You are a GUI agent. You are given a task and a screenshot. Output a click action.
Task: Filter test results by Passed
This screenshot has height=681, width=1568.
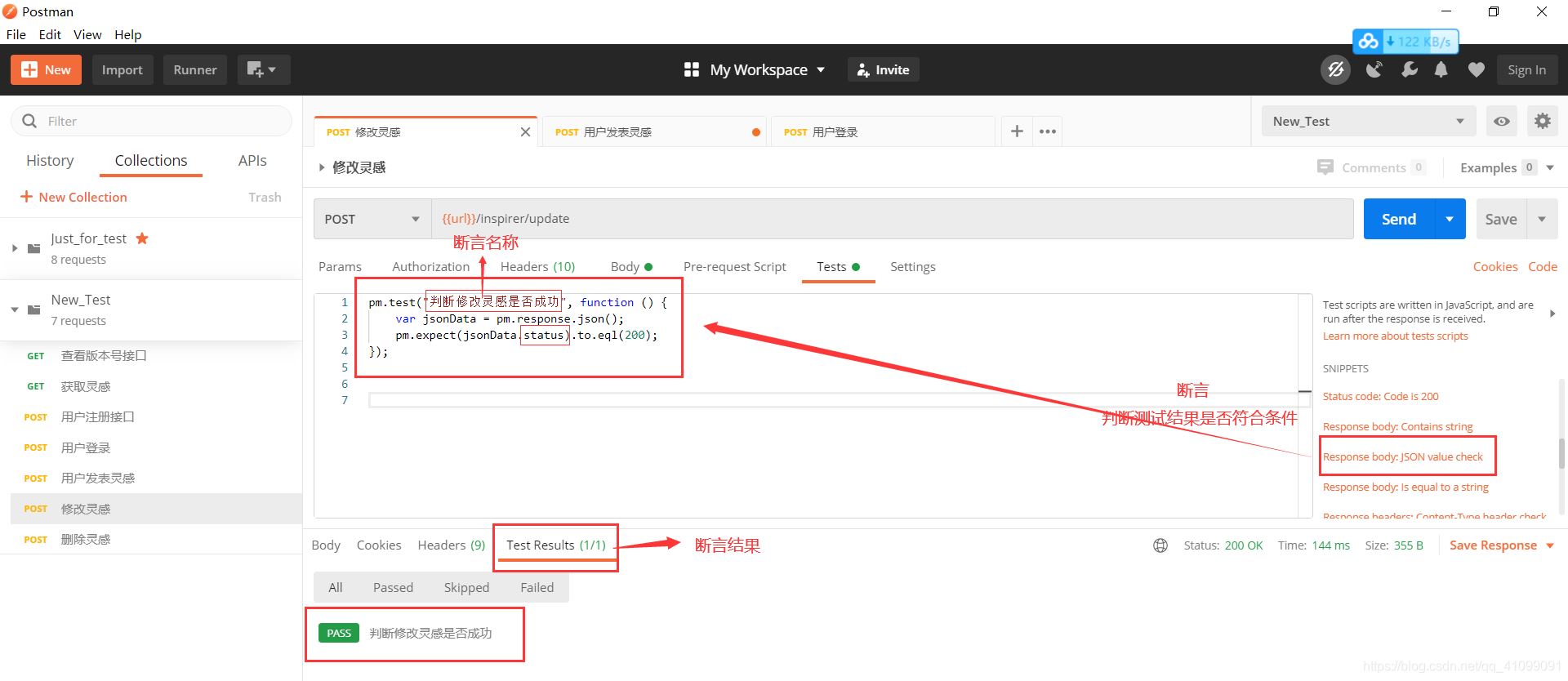(393, 588)
